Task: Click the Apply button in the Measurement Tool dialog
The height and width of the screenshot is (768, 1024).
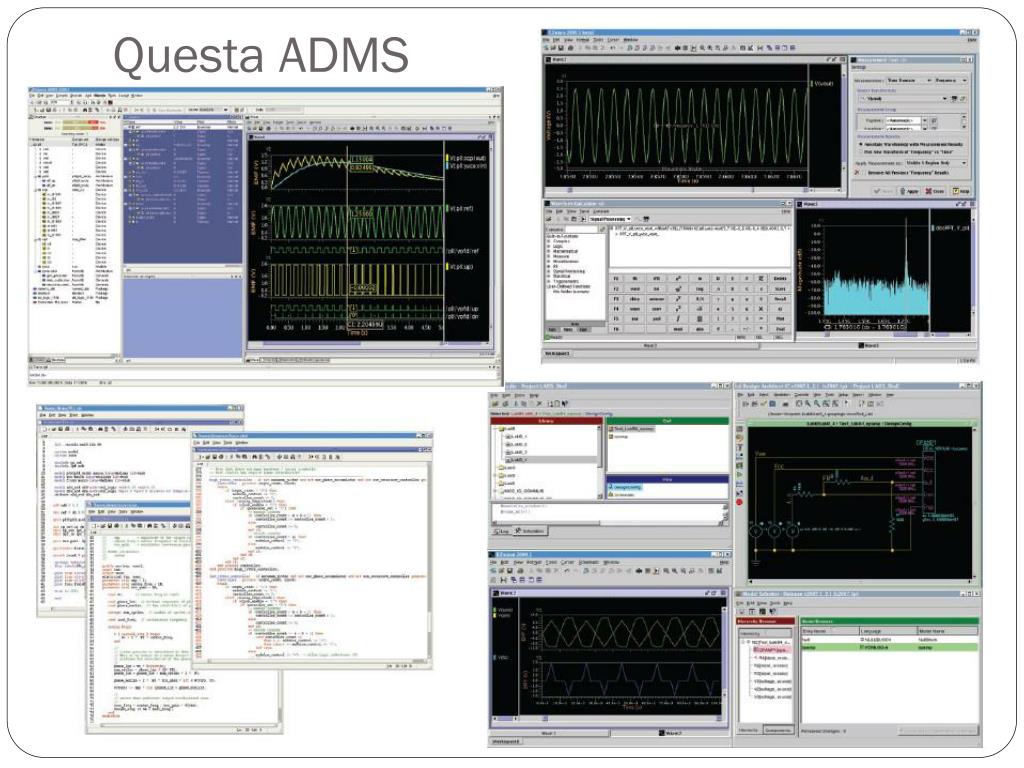Action: tap(909, 191)
